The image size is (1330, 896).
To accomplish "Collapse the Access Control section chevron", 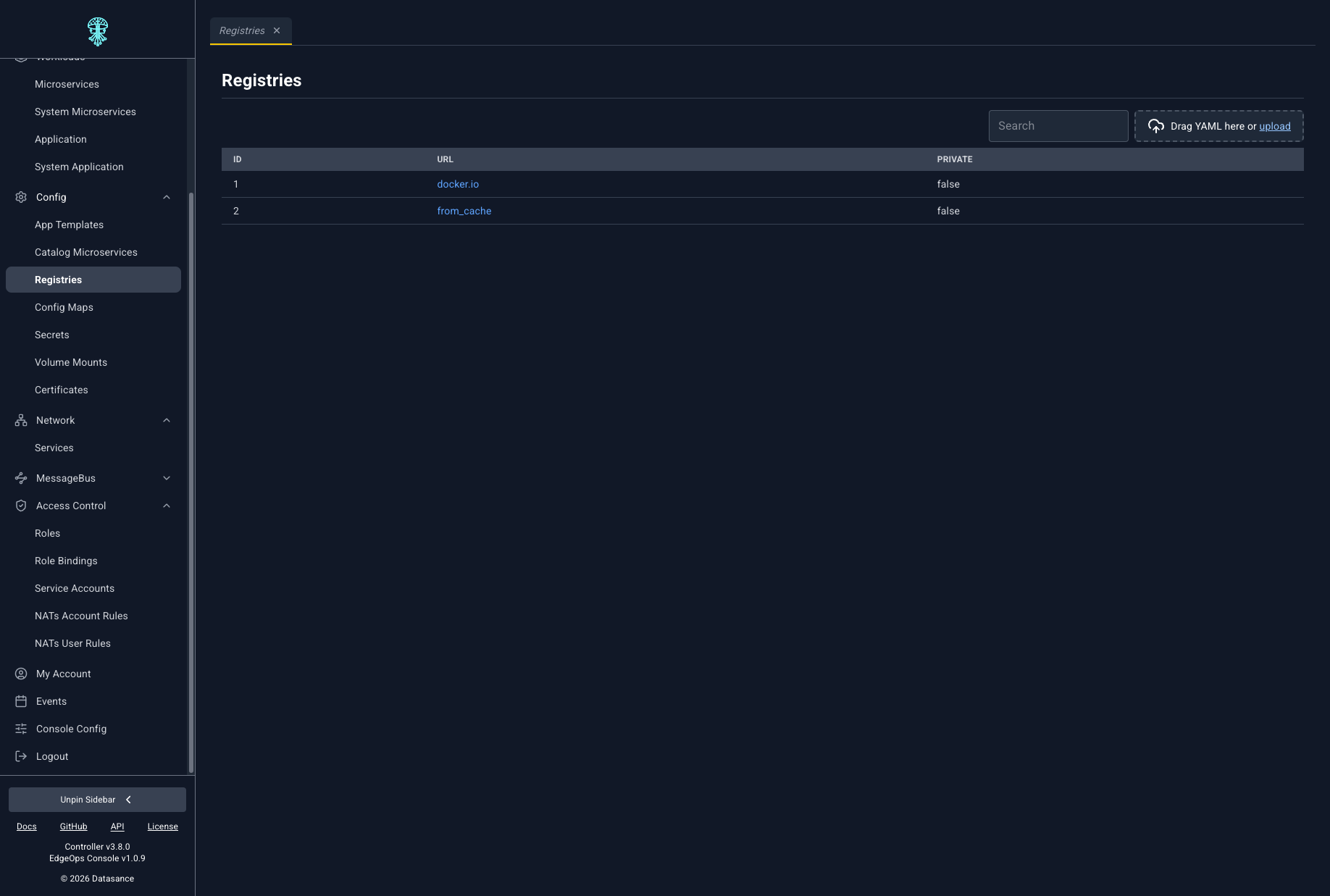I will (x=167, y=506).
